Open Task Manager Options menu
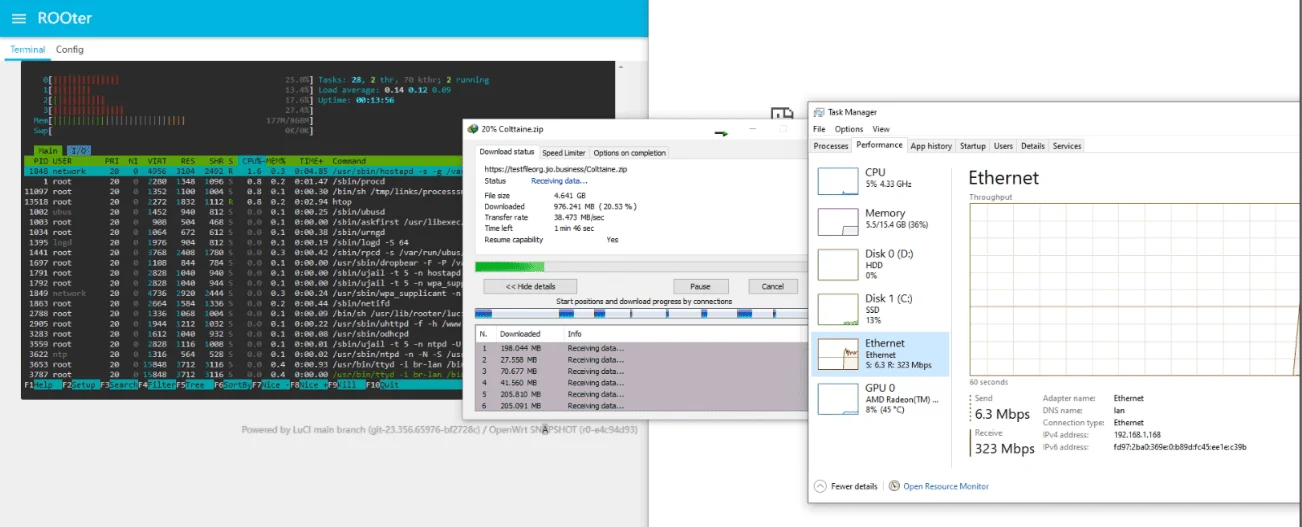This screenshot has width=1302, height=527. tap(849, 129)
